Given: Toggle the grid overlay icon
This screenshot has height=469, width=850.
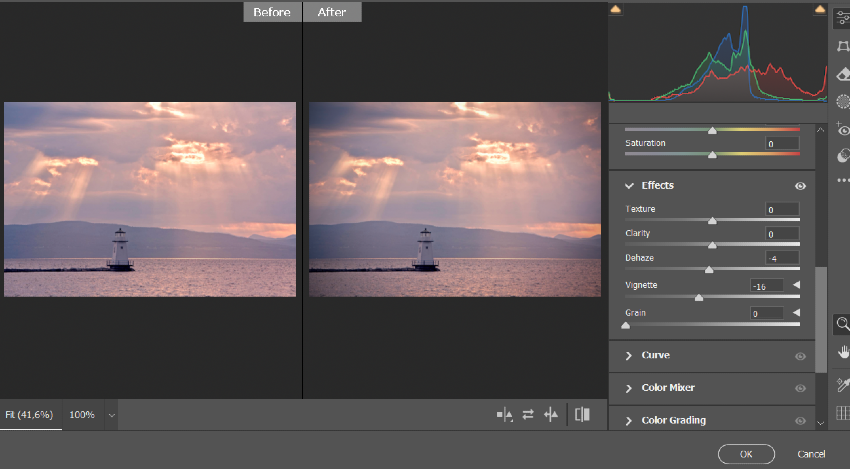Looking at the screenshot, I should pyautogui.click(x=843, y=412).
